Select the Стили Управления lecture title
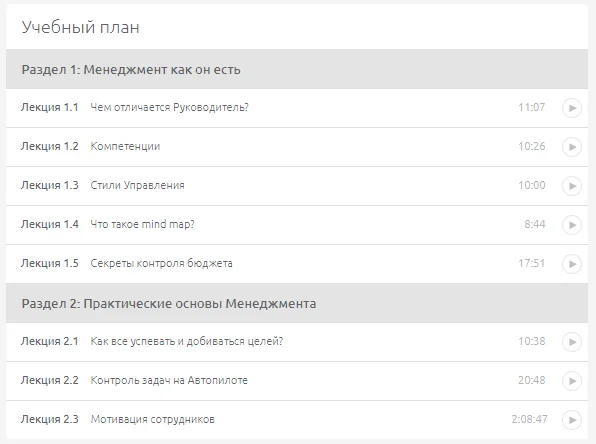This screenshot has width=596, height=444. 137,185
